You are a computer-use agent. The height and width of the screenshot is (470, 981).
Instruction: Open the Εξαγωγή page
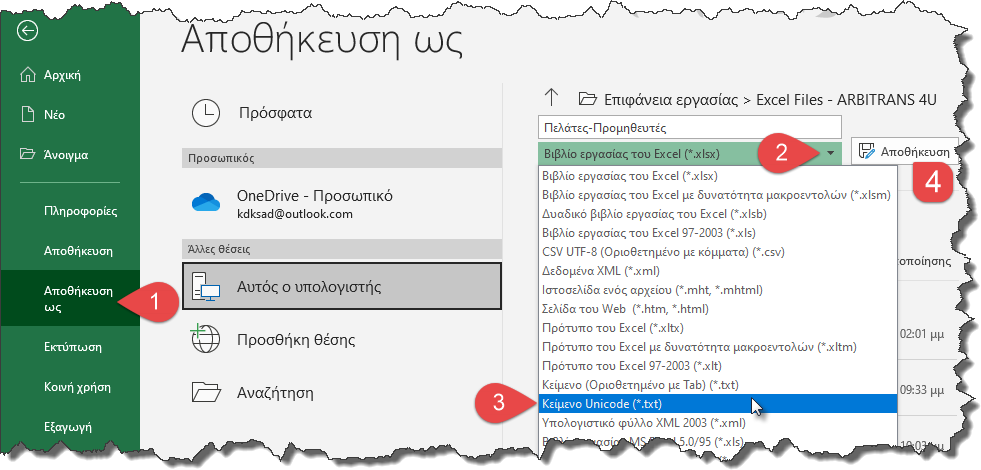click(69, 427)
